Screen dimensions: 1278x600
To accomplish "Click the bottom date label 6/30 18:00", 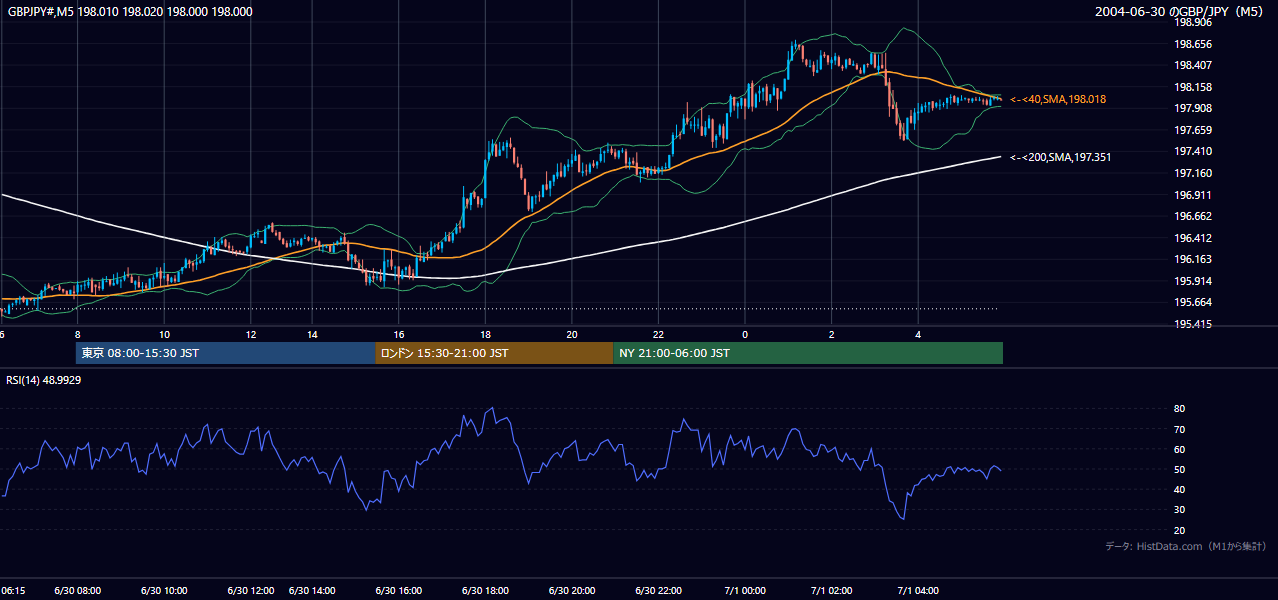I will click(485, 590).
